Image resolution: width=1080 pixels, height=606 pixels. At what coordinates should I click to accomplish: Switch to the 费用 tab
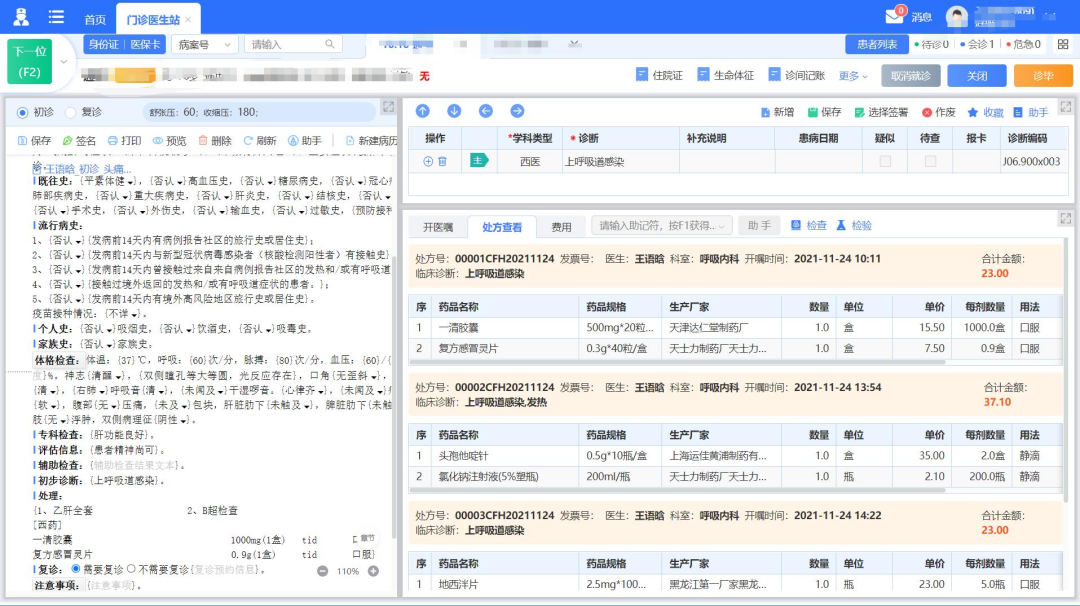pyautogui.click(x=561, y=227)
